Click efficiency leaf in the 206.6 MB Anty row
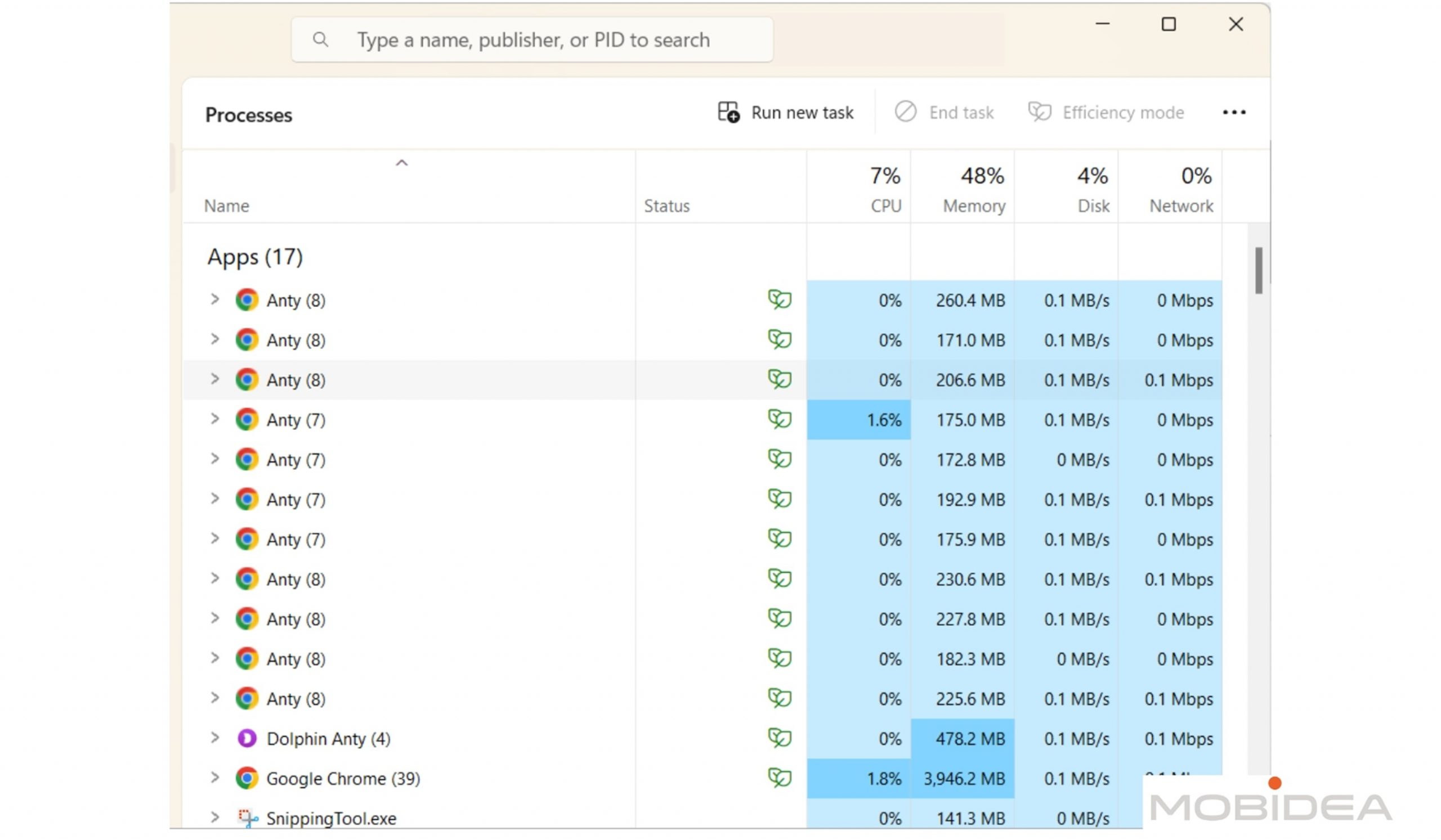This screenshot has width=1441, height=840. pos(780,379)
